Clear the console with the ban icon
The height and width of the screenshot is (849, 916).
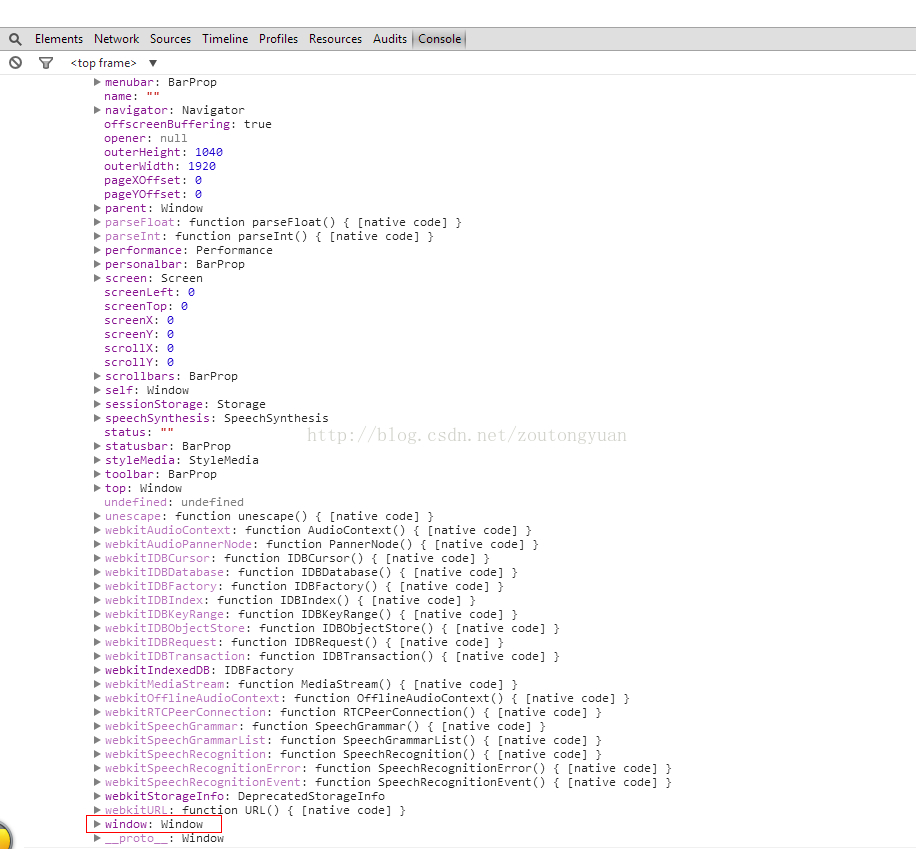[x=15, y=63]
